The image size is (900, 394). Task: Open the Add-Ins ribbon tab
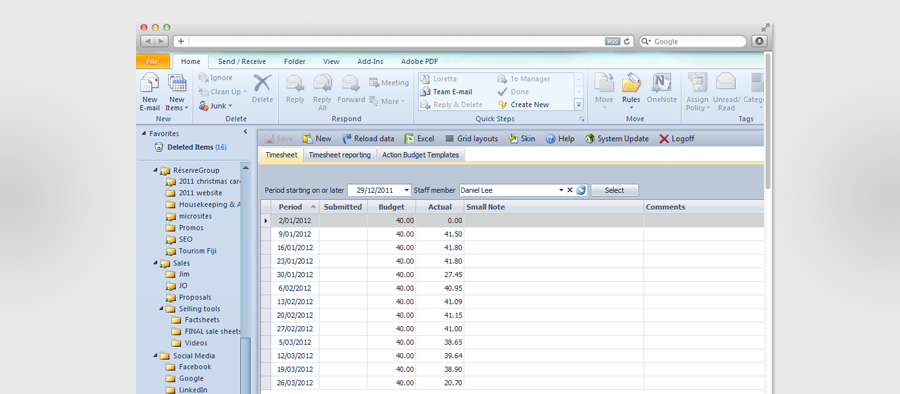[x=370, y=61]
